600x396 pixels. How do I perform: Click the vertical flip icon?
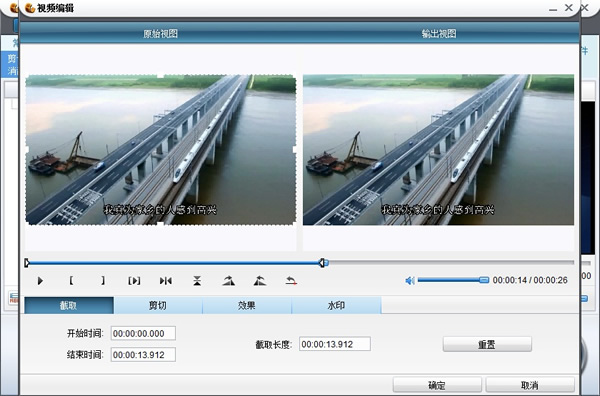tap(197, 281)
